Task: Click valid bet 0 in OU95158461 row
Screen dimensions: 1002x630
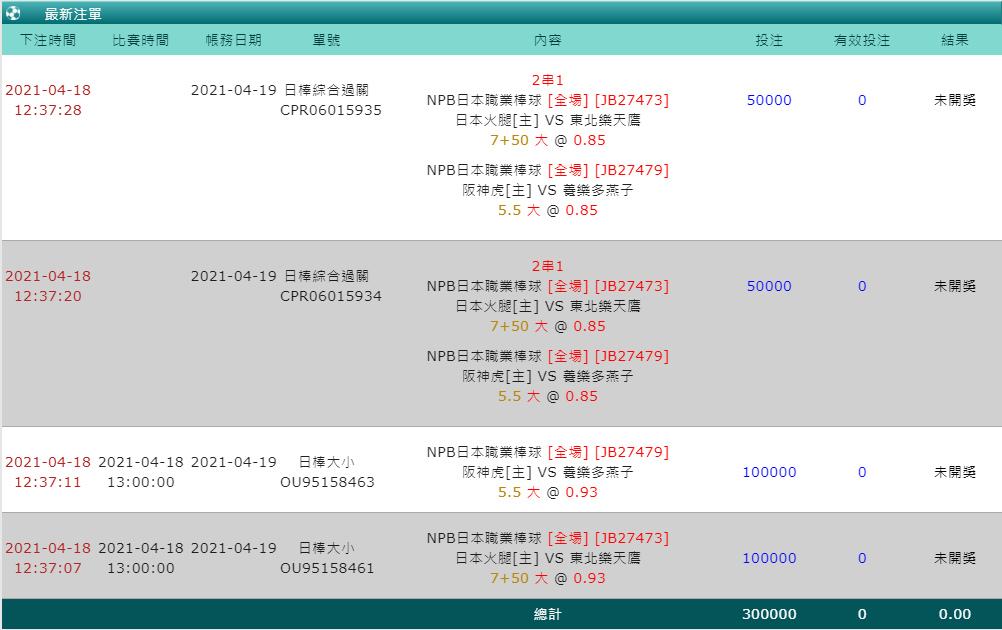Action: pos(861,558)
